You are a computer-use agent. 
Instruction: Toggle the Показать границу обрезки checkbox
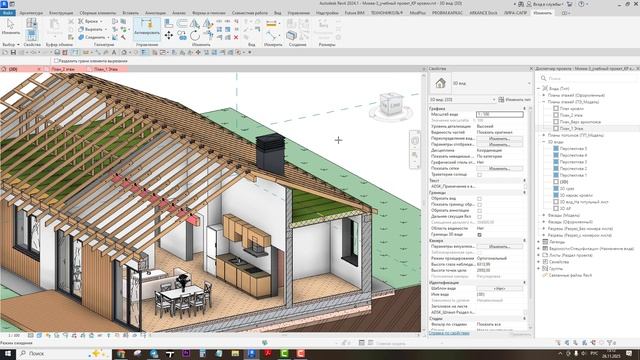click(x=479, y=205)
